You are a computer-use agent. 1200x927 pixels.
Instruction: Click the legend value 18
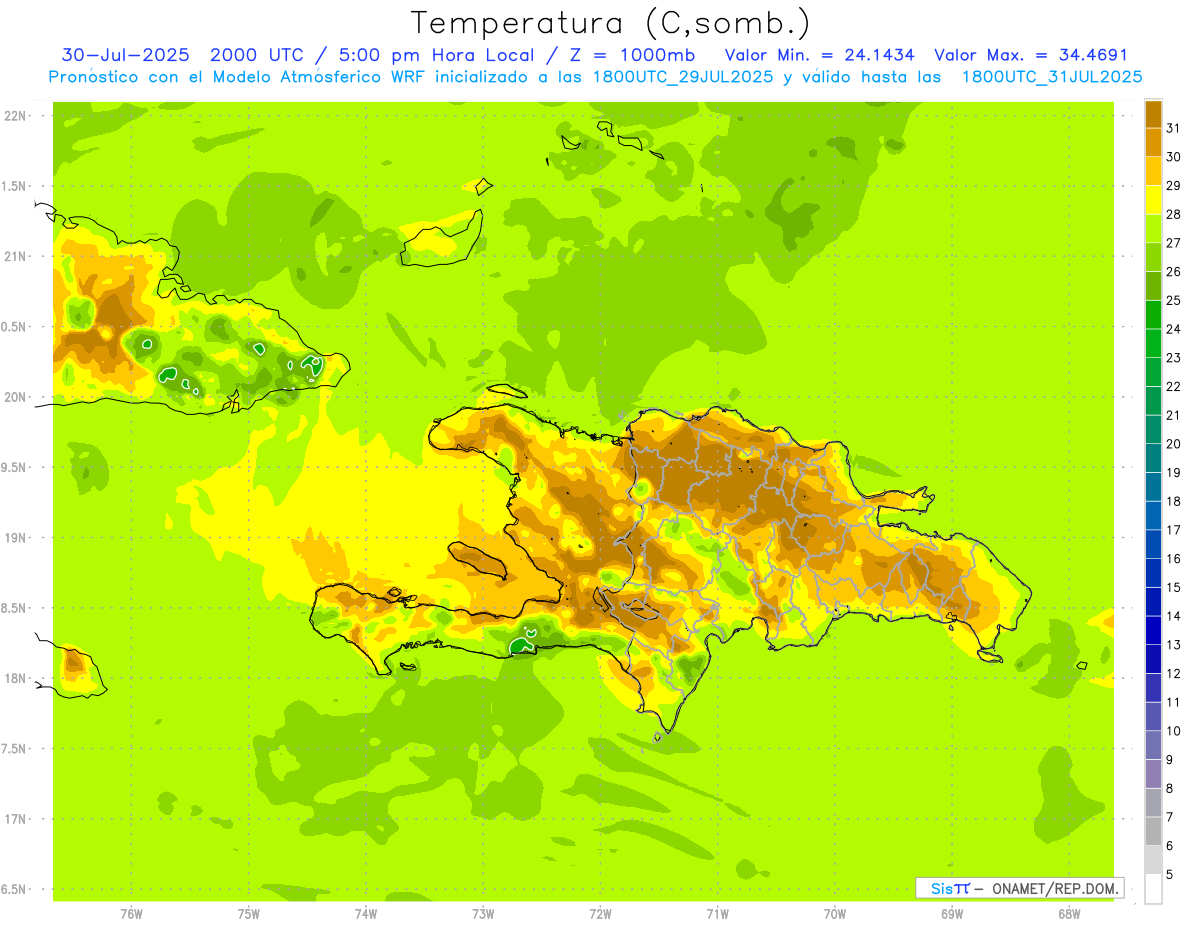[1174, 501]
